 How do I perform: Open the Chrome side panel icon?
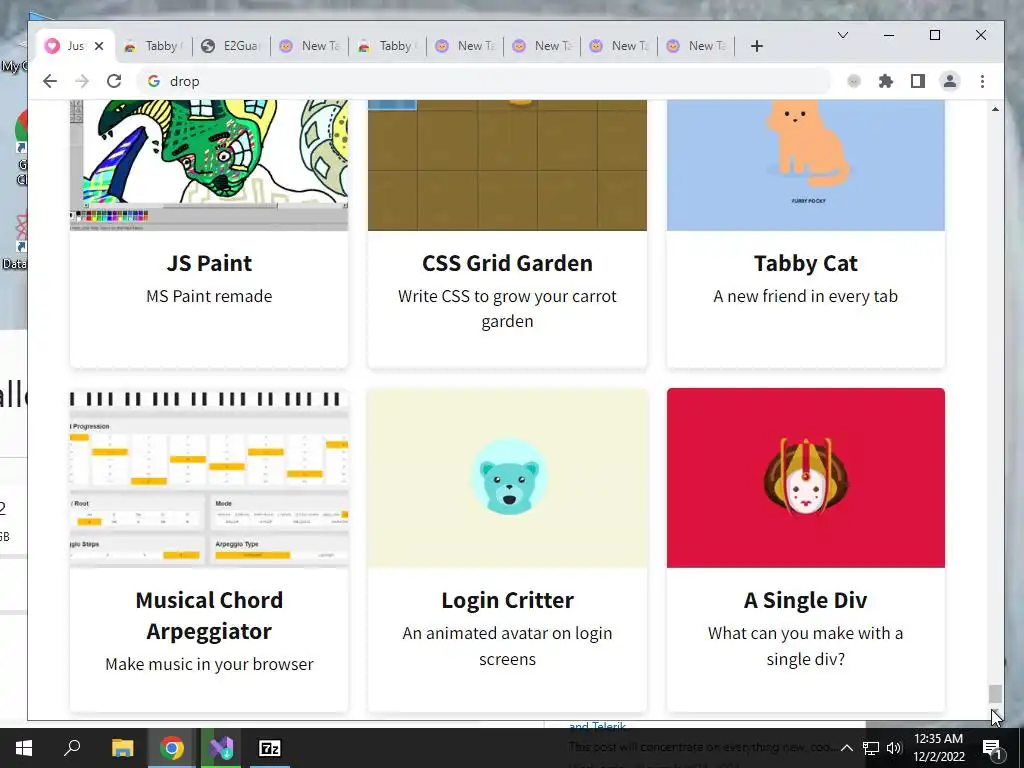tap(918, 81)
